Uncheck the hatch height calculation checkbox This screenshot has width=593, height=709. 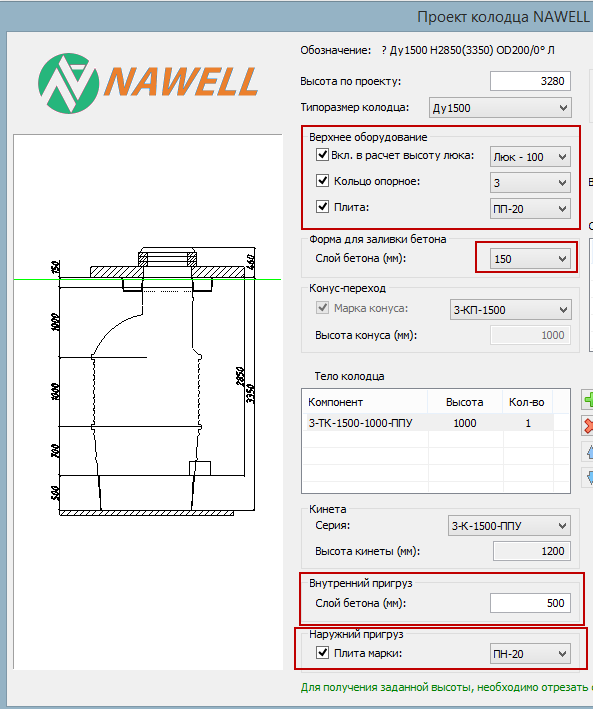pyautogui.click(x=322, y=155)
